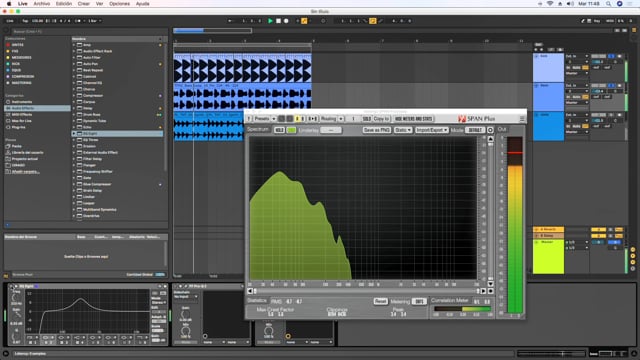Open the Edición menu

pos(64,4)
